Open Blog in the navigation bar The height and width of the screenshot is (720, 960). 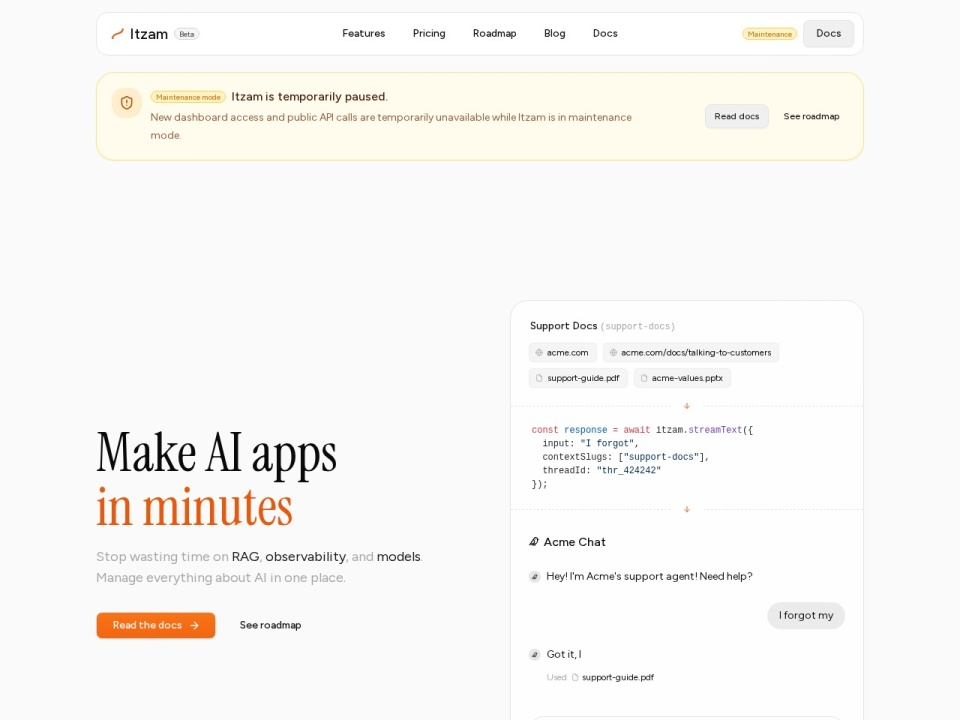[555, 34]
